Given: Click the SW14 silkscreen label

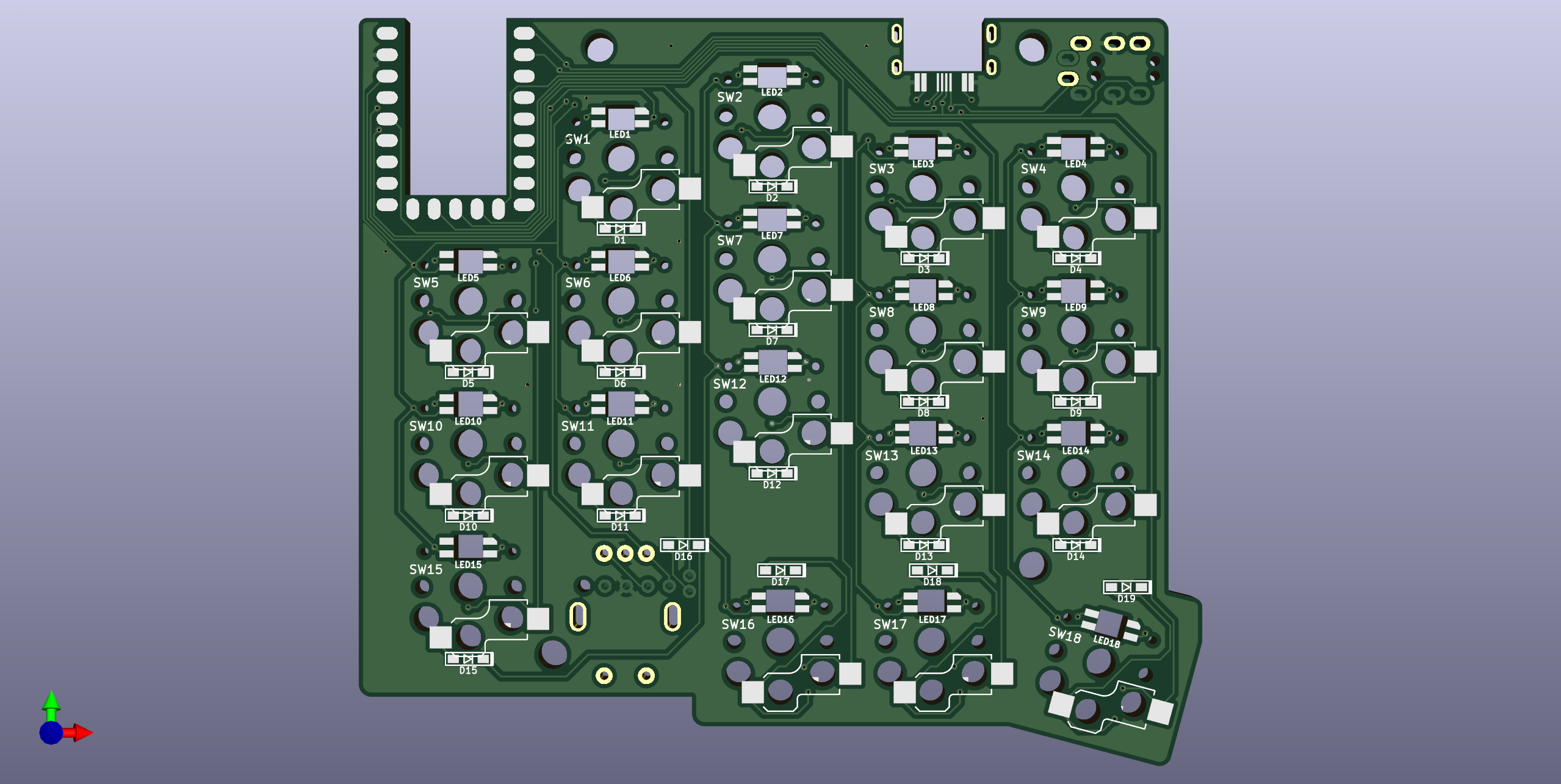Looking at the screenshot, I should coord(1033,456).
